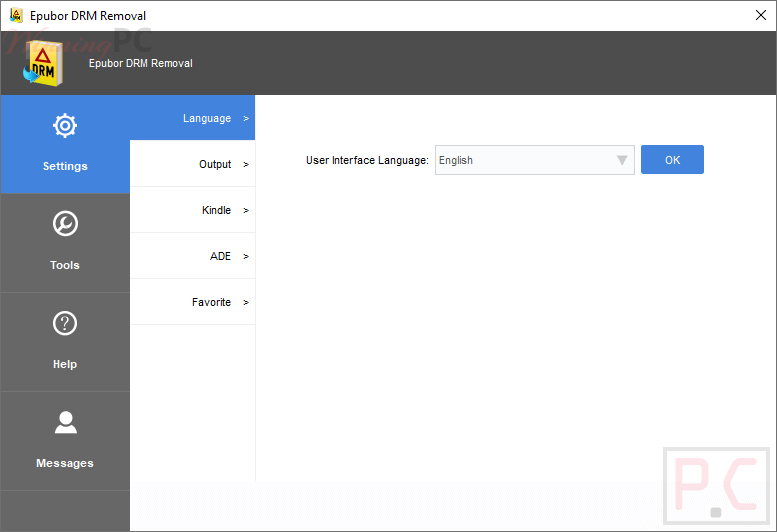Click the Kindle tab chevron arrow
The height and width of the screenshot is (532, 777).
(246, 211)
